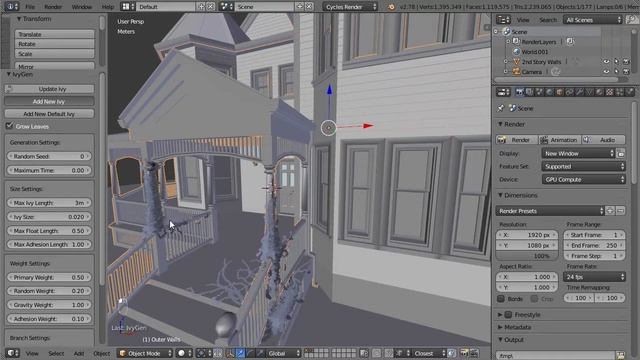The height and width of the screenshot is (360, 640).
Task: Open the 3D view Select menu
Action: coord(56,353)
